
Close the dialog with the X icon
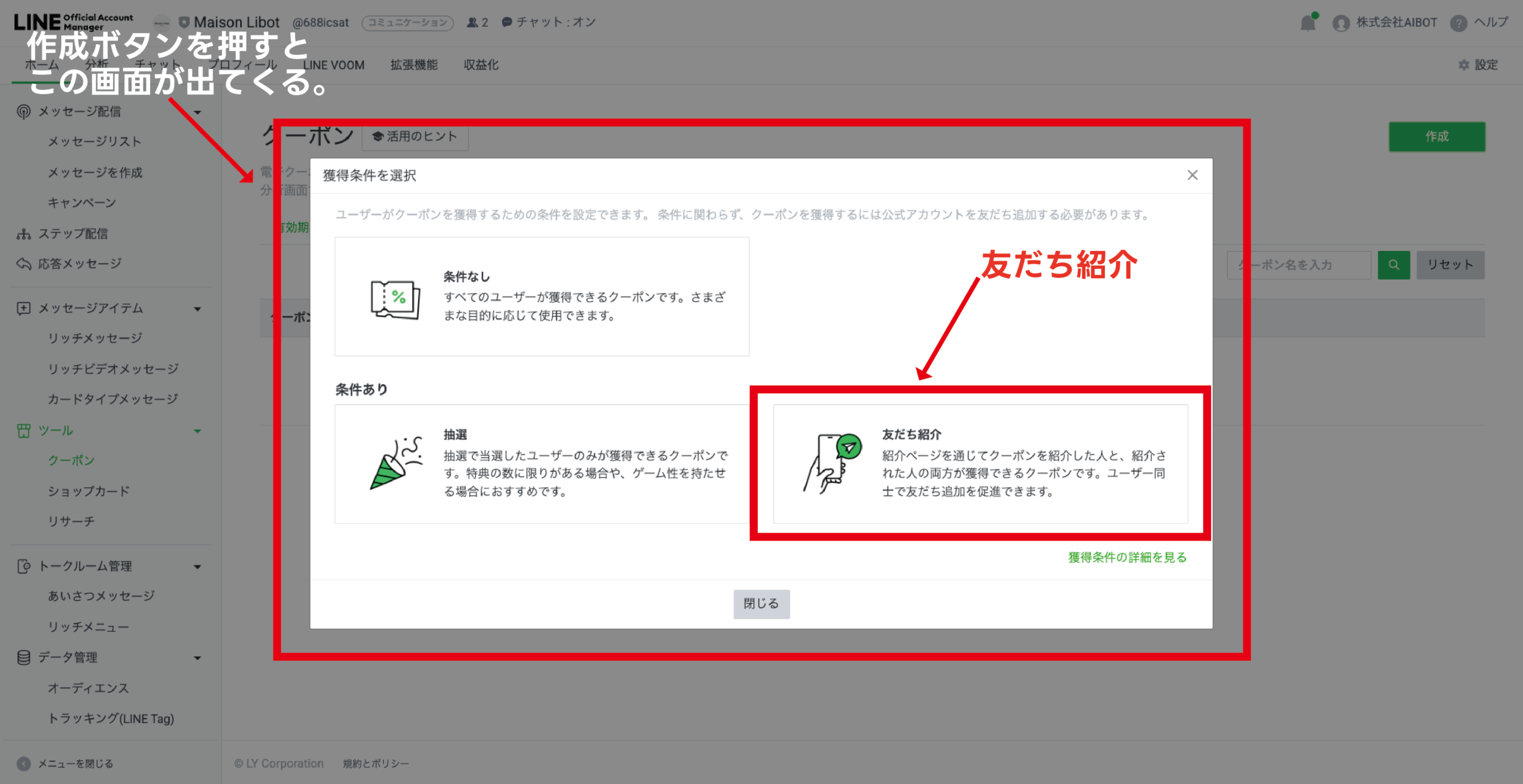pos(1192,175)
